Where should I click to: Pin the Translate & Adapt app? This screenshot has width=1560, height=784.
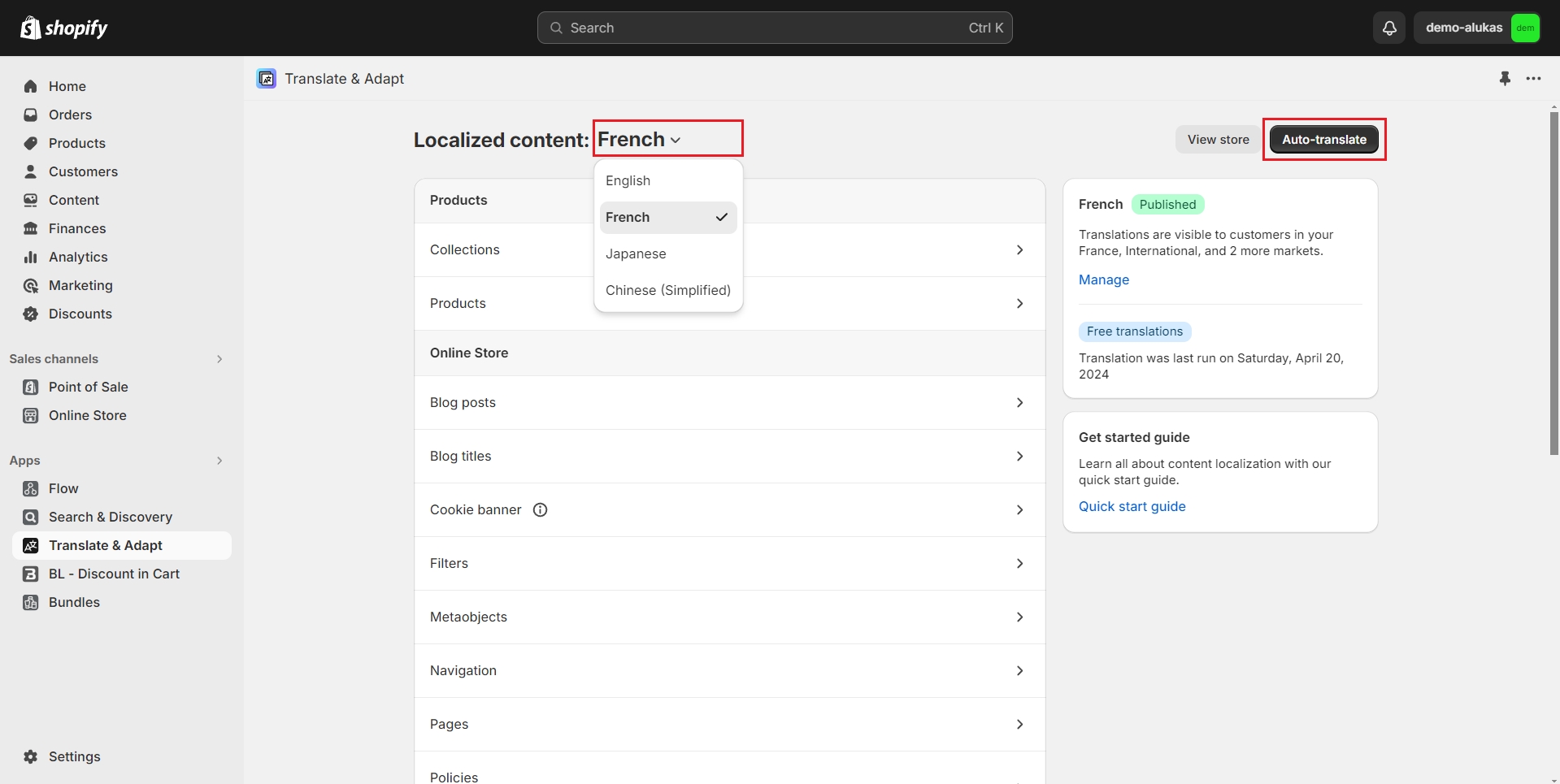(1505, 79)
